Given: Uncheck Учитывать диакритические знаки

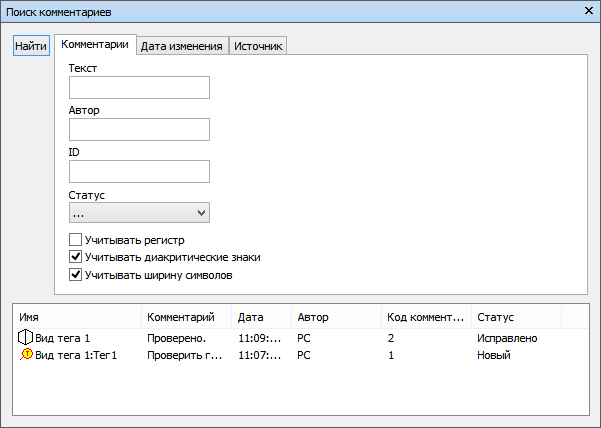Looking at the screenshot, I should 76,257.
